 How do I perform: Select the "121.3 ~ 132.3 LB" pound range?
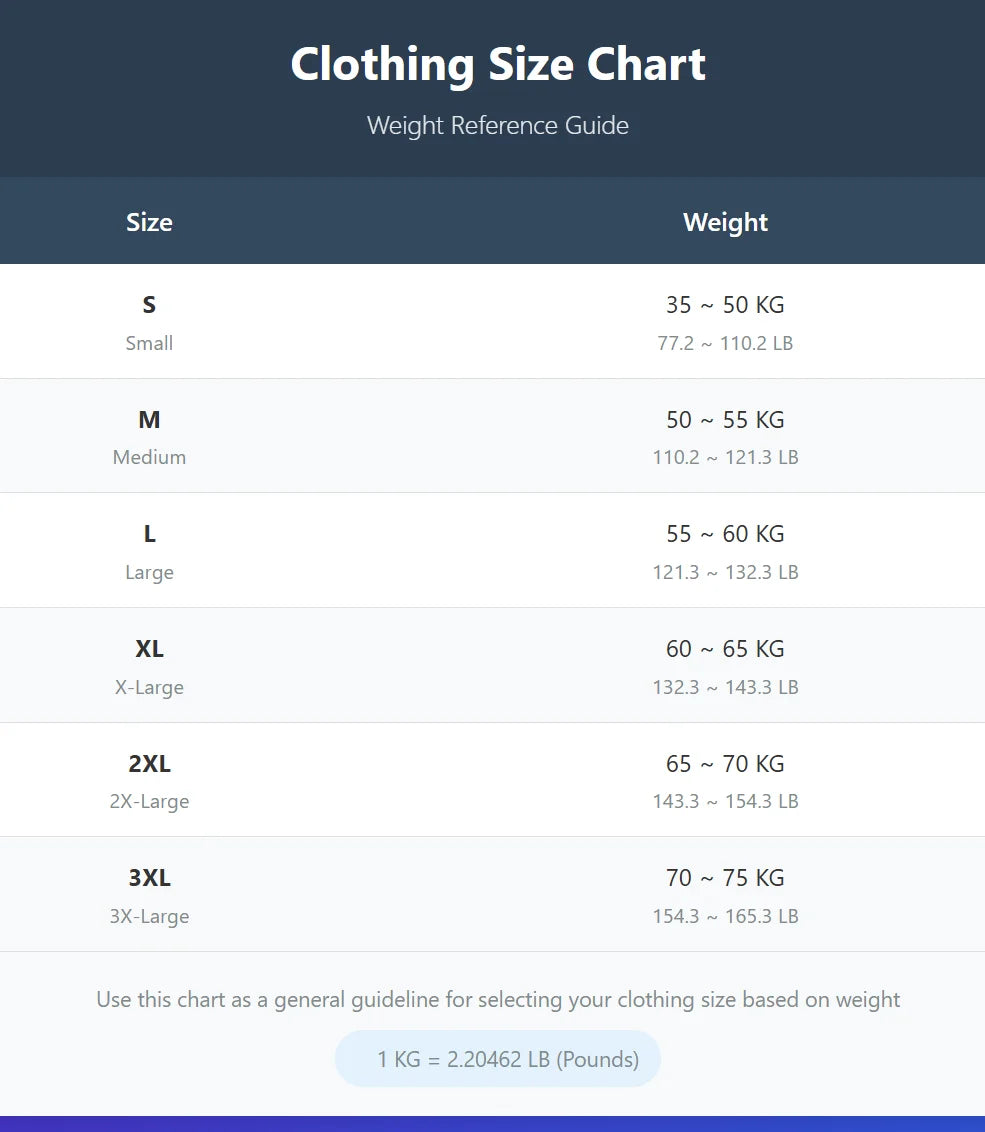tap(725, 572)
